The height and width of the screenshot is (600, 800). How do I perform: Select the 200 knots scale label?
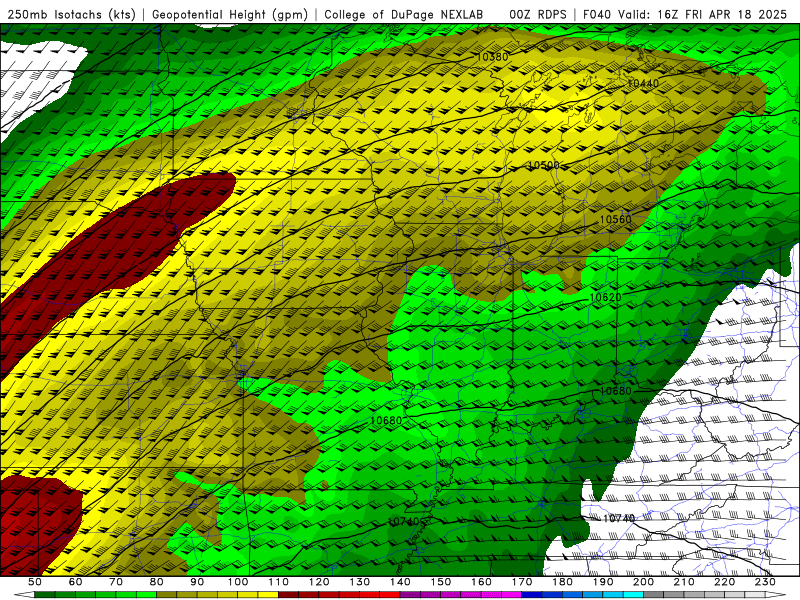(643, 582)
